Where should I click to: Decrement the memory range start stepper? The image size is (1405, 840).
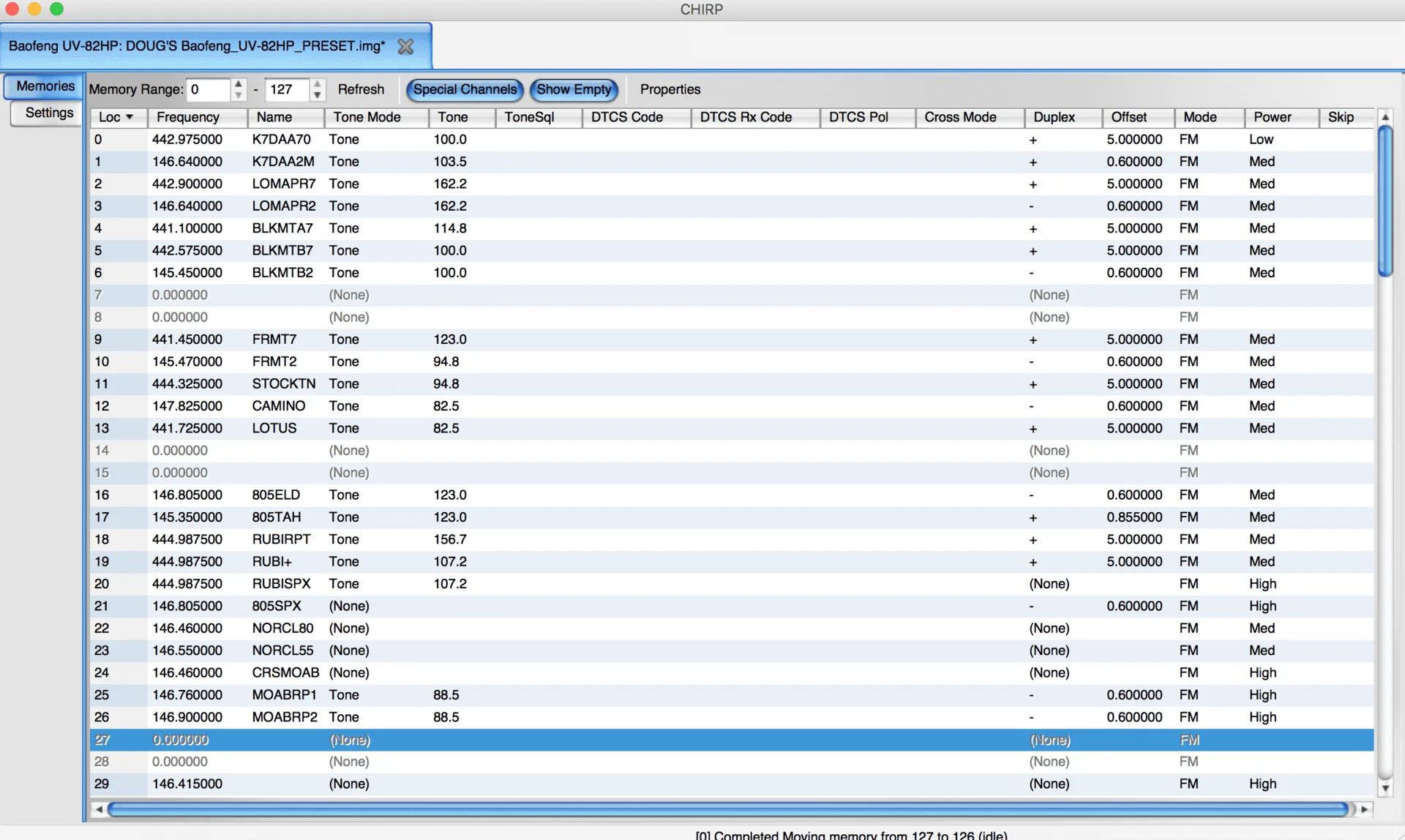[239, 95]
